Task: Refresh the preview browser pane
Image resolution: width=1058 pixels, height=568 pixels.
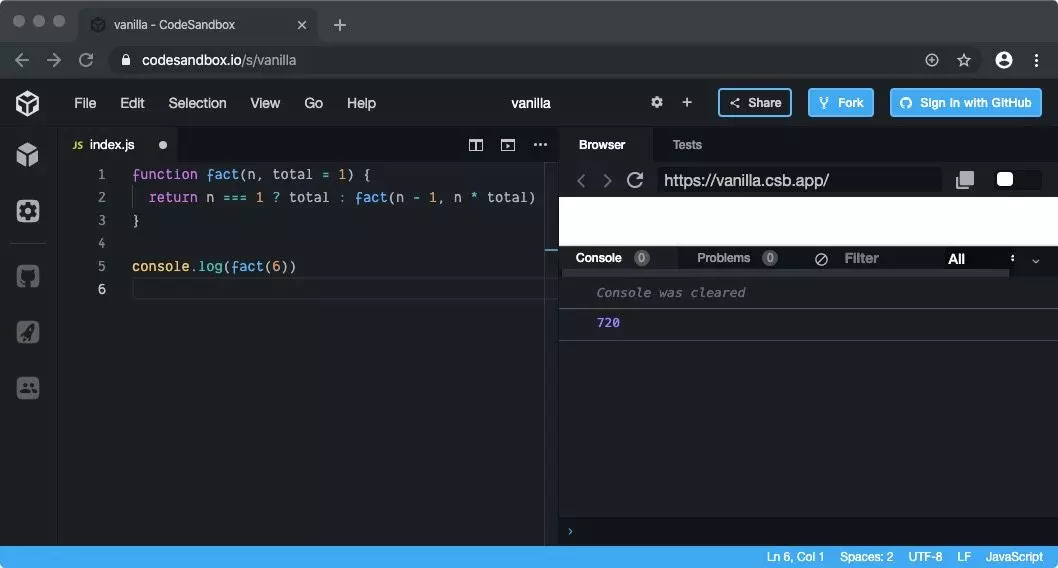Action: pos(635,180)
